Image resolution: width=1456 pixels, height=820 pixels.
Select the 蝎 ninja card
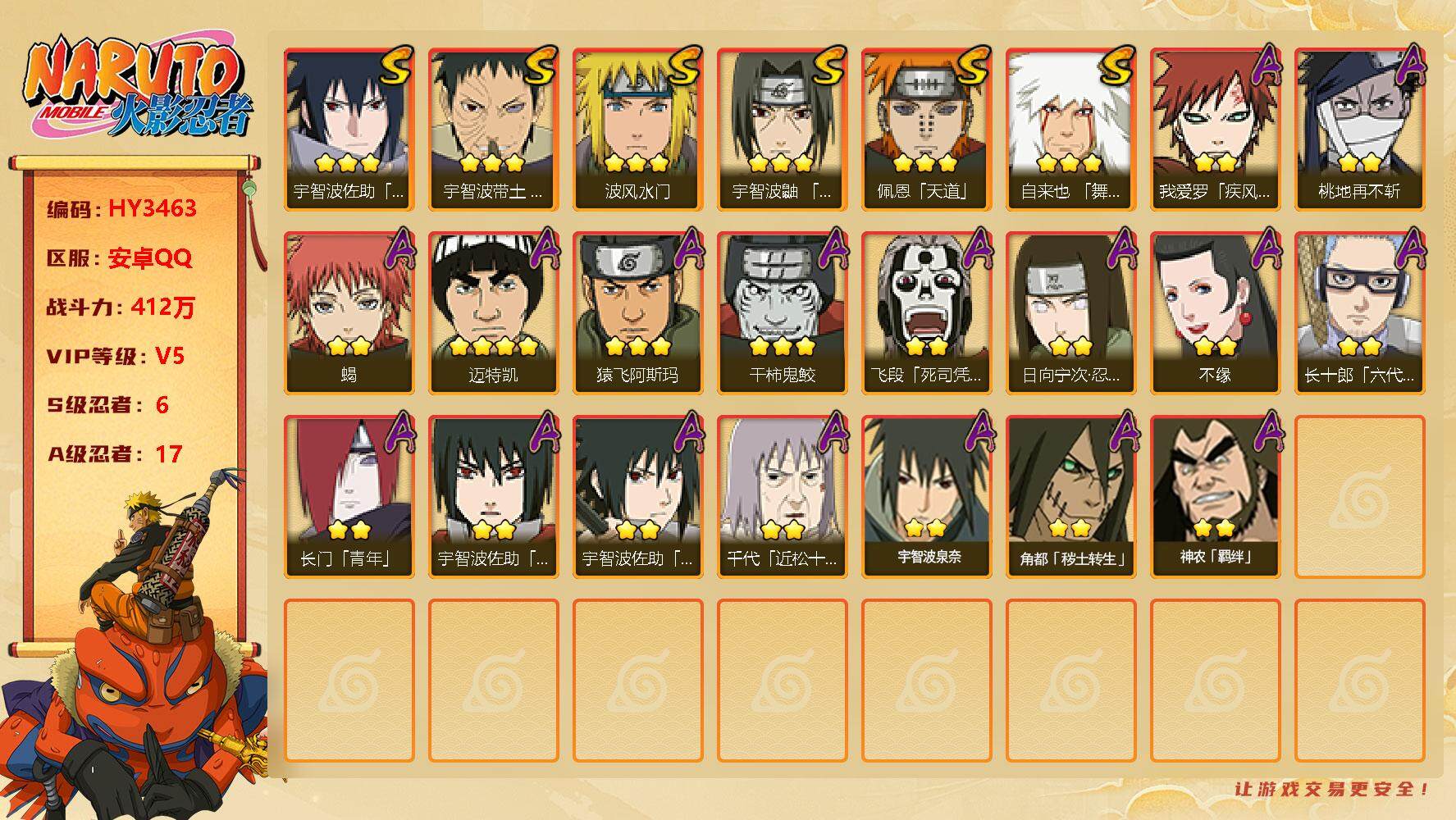point(349,312)
